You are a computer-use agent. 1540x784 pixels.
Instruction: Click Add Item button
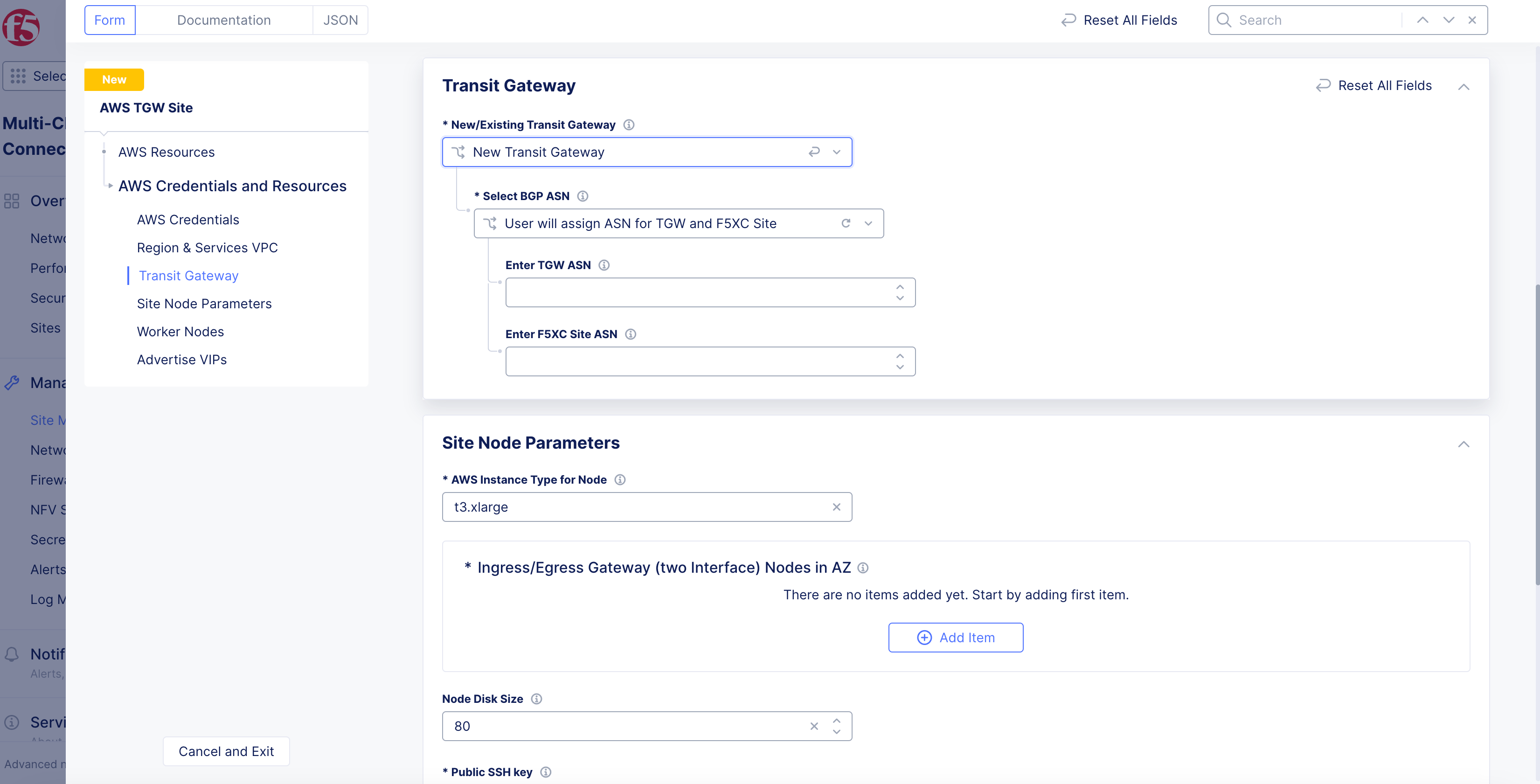[955, 638]
